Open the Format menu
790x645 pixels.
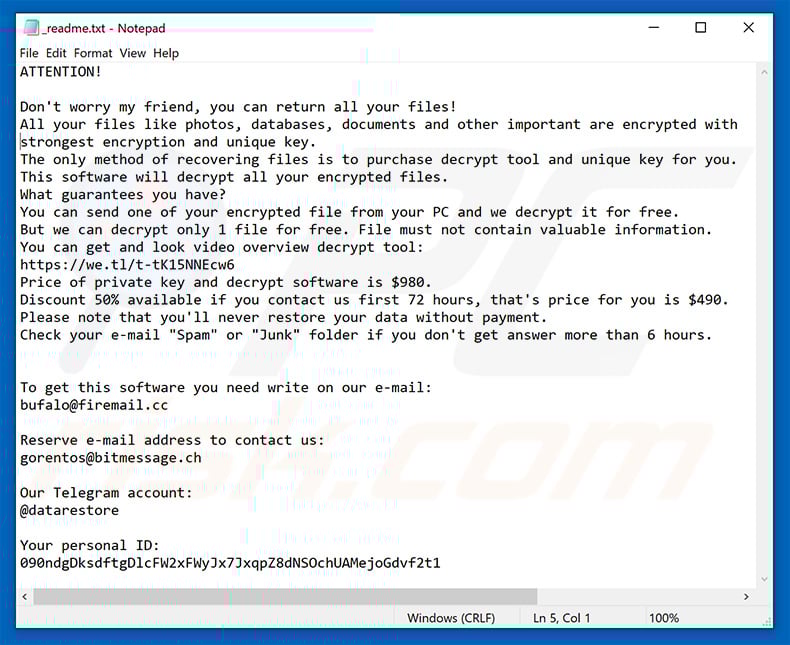click(93, 53)
